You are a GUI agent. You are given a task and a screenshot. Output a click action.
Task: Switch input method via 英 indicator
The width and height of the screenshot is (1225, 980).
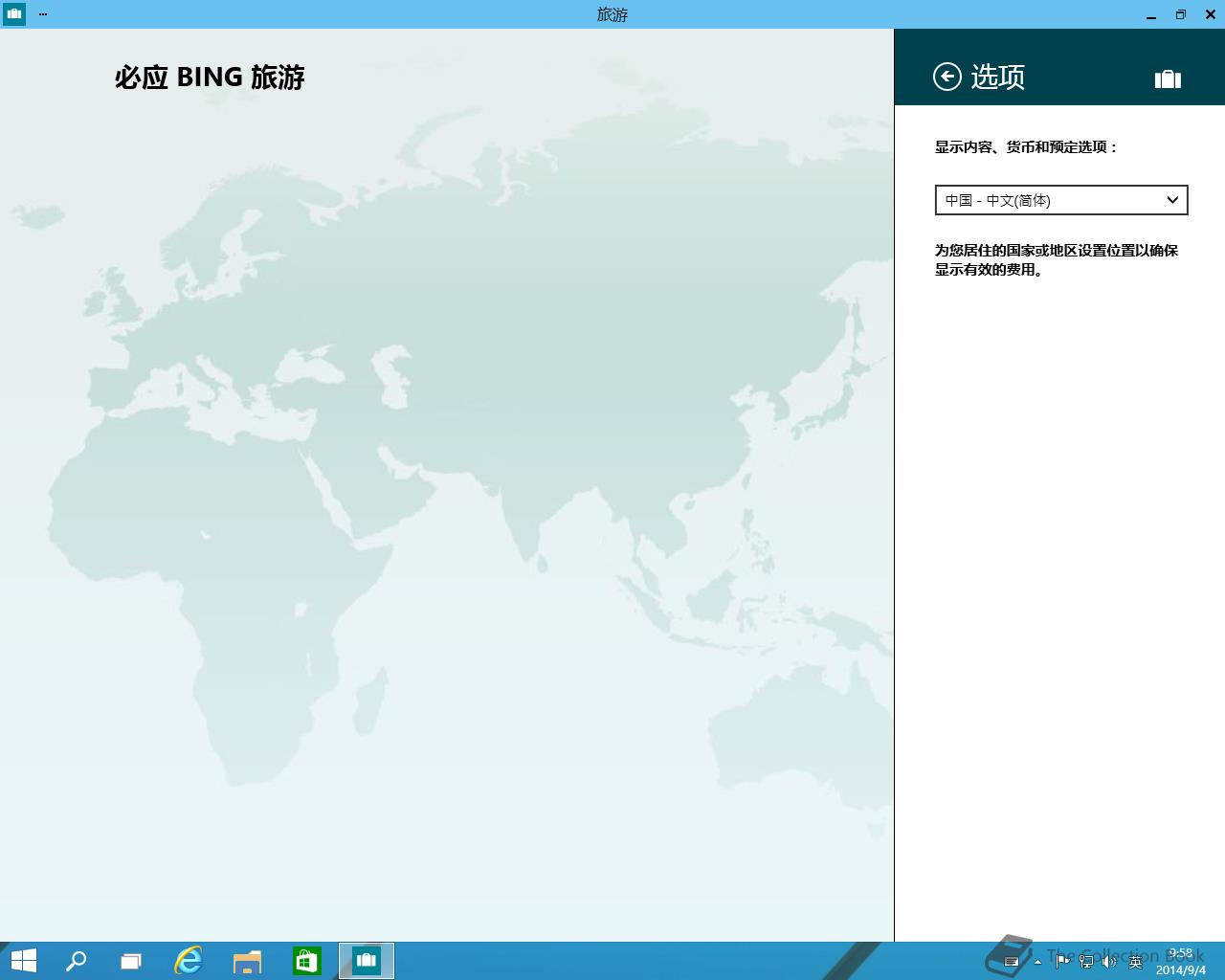(1136, 962)
